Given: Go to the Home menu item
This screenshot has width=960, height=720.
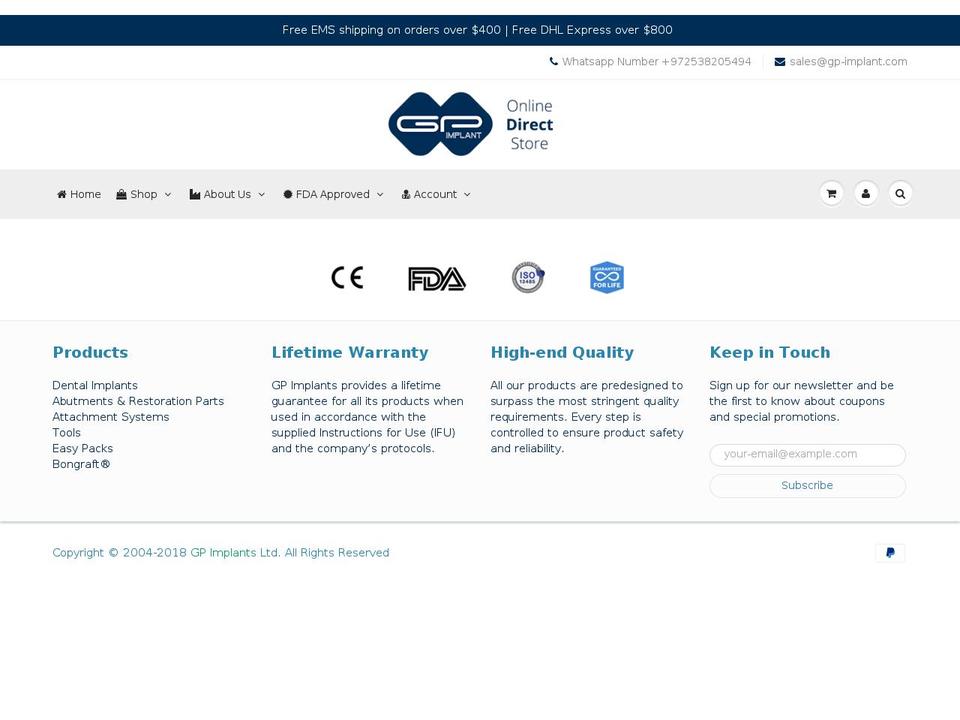Looking at the screenshot, I should (79, 194).
